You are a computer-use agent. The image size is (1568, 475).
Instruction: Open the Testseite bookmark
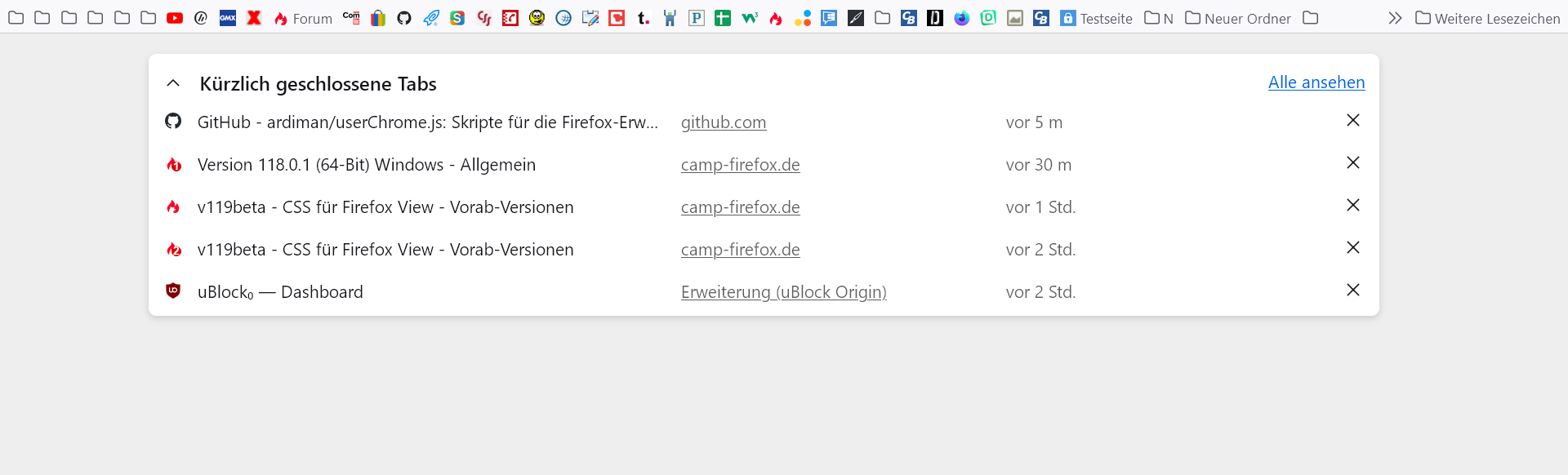(1096, 18)
